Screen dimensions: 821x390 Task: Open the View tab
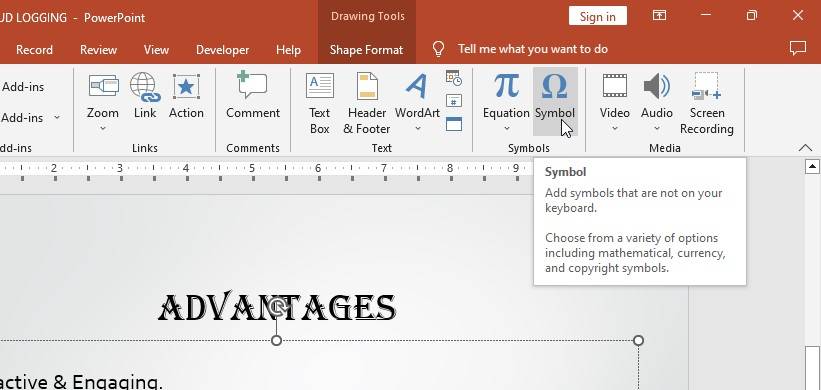156,50
